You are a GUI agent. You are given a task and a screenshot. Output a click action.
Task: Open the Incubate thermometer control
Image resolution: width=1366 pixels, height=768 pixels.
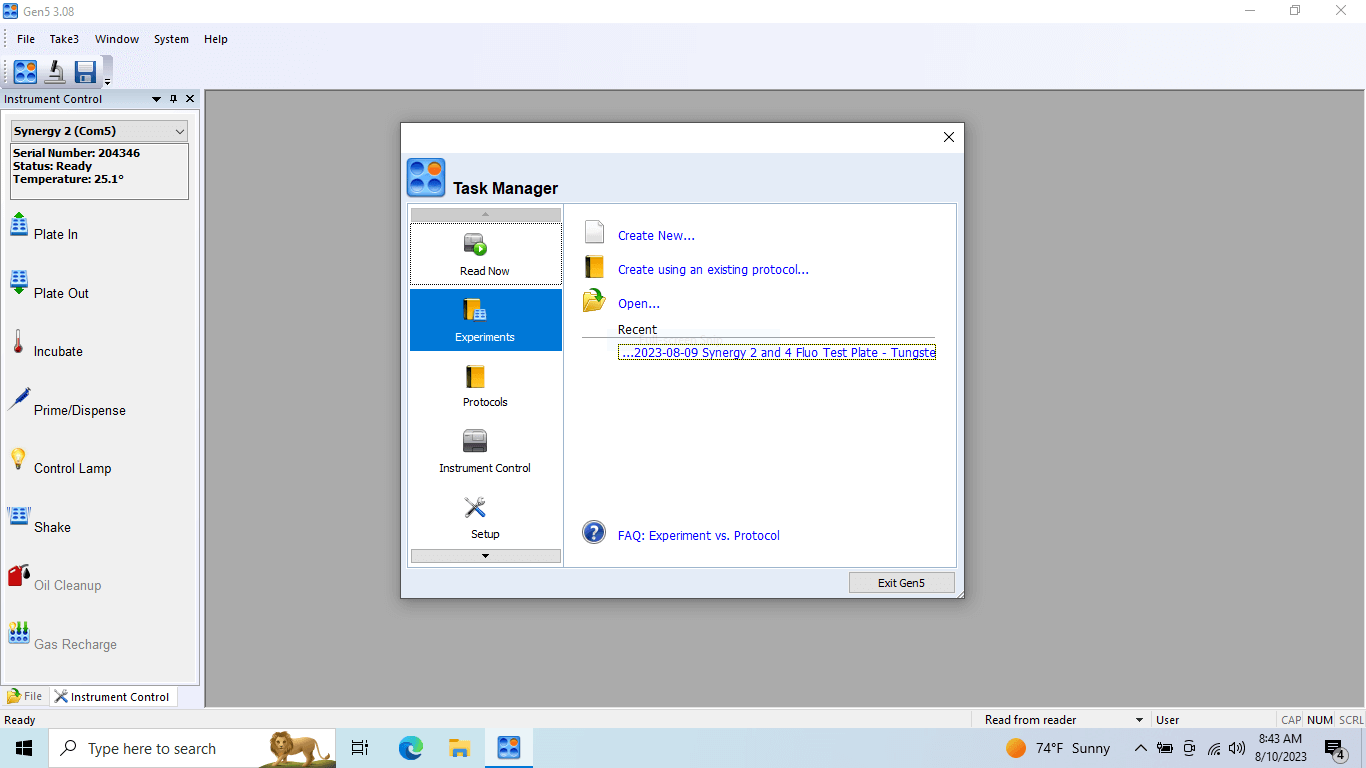pyautogui.click(x=18, y=343)
